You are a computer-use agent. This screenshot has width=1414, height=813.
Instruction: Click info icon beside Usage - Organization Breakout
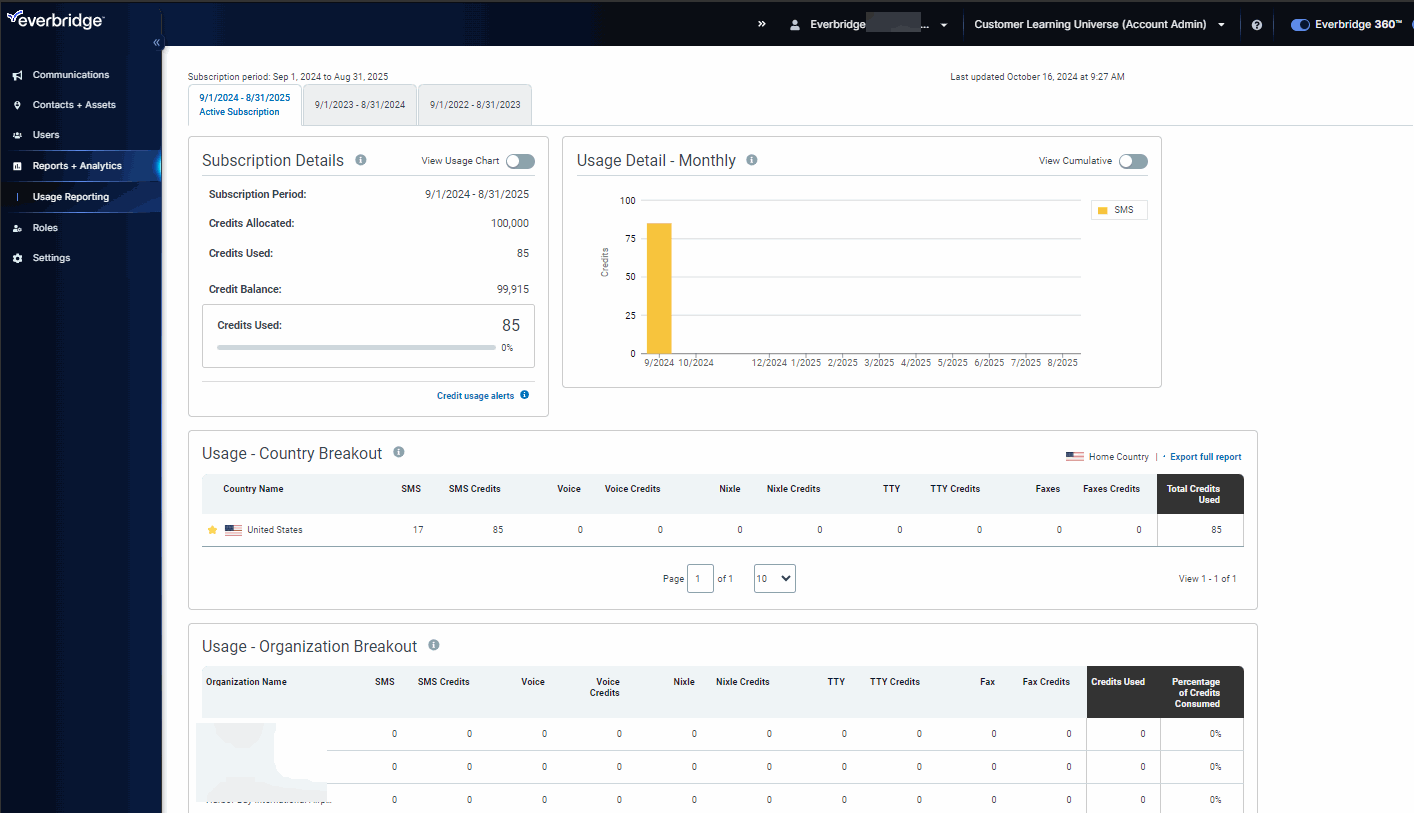(x=434, y=645)
